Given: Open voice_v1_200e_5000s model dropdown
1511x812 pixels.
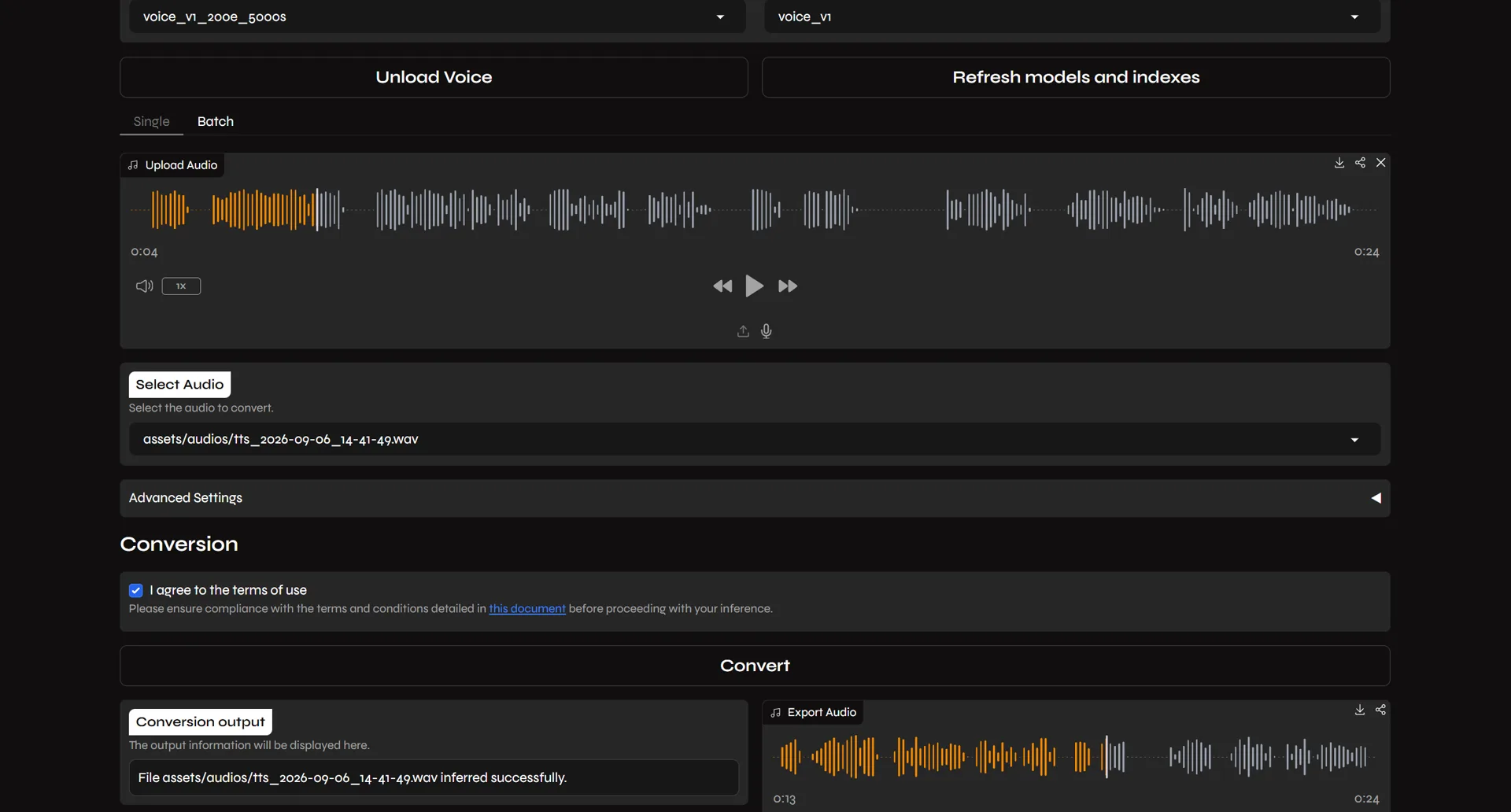Looking at the screenshot, I should point(437,17).
